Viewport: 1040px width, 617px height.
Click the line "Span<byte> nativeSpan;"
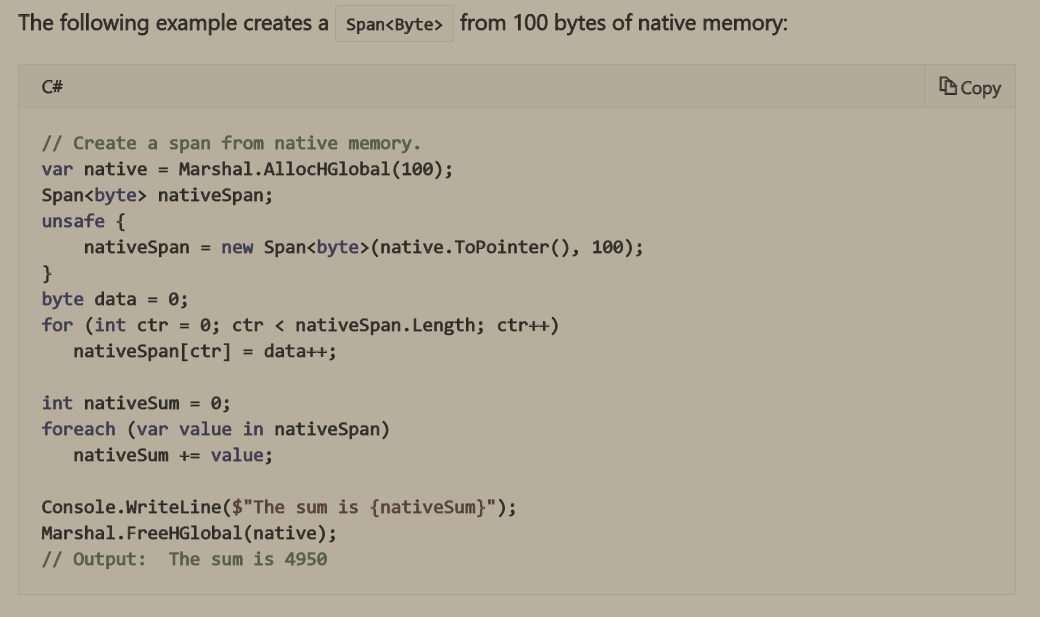[157, 195]
